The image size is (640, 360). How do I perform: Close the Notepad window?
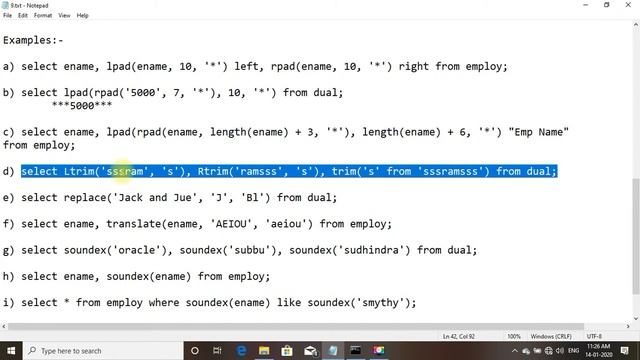coord(628,5)
